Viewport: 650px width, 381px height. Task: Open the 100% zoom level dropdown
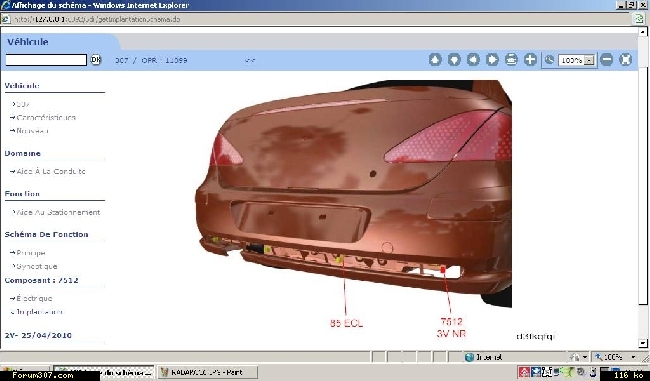[x=589, y=61]
